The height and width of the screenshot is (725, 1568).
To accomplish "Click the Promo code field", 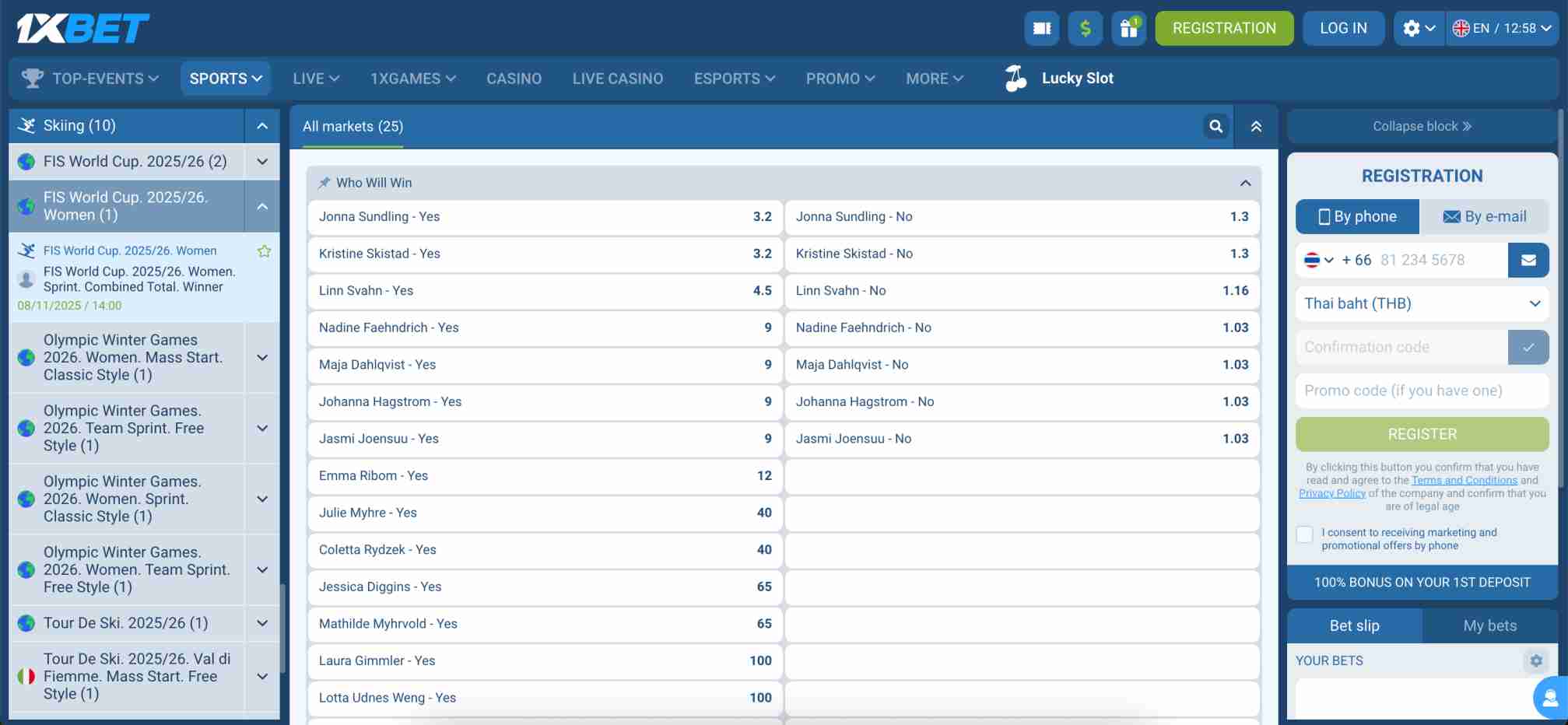I will pos(1422,391).
